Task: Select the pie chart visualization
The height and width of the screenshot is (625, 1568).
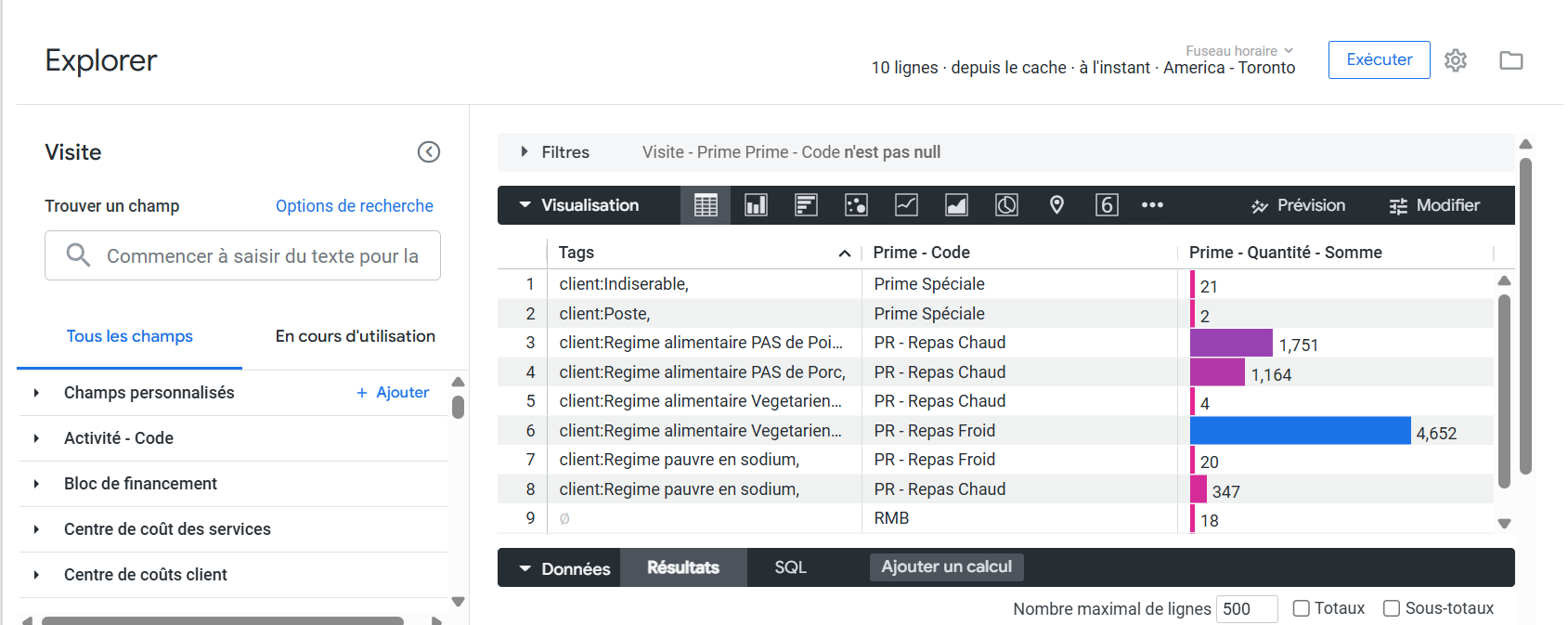Action: [x=1006, y=205]
